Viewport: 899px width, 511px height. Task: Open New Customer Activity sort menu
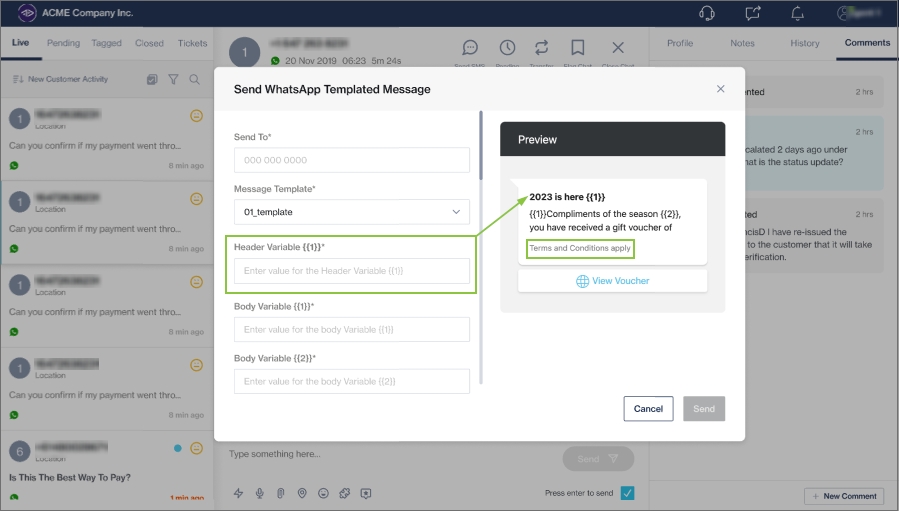click(60, 79)
